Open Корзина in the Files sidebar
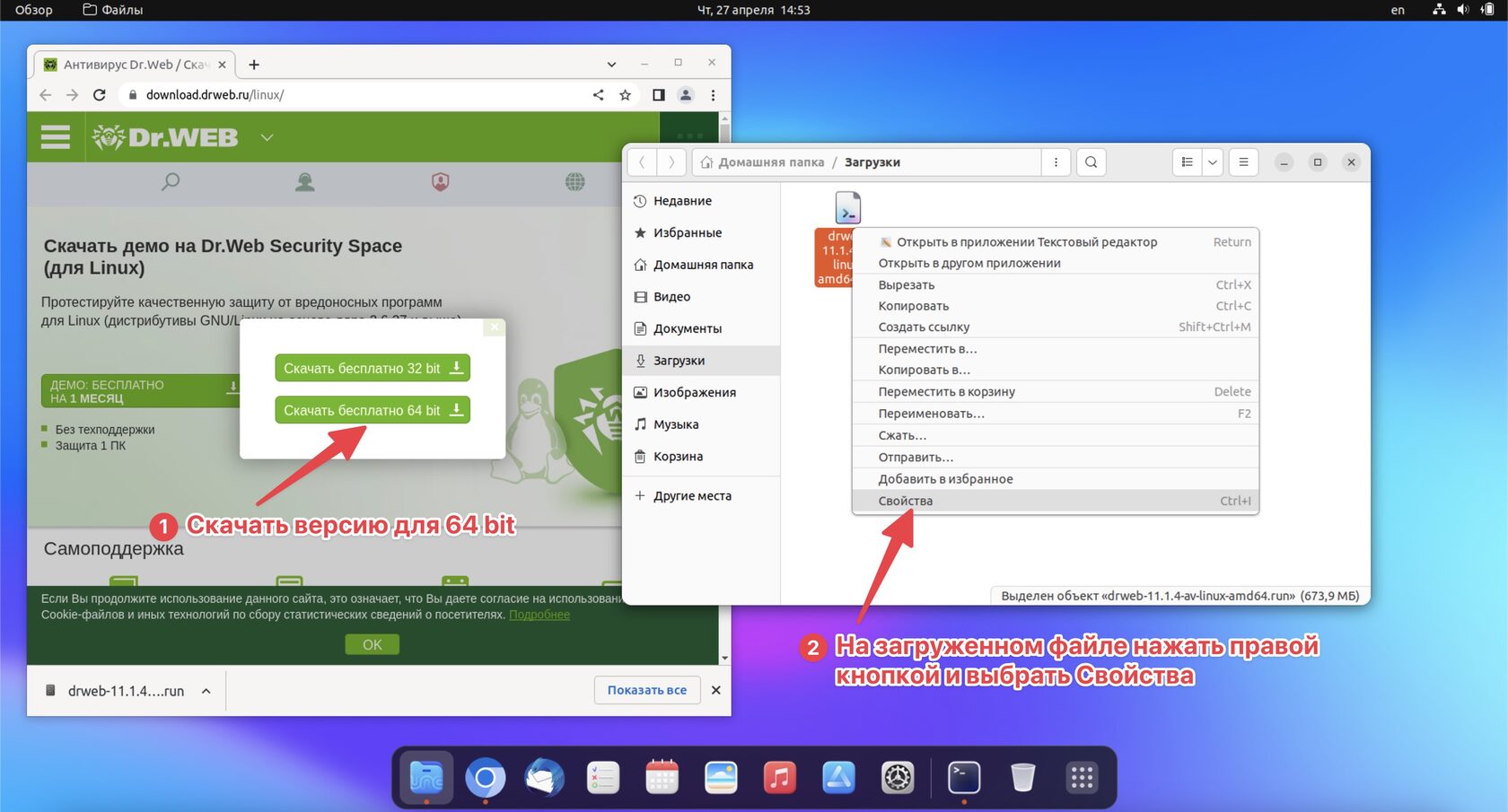 point(701,457)
